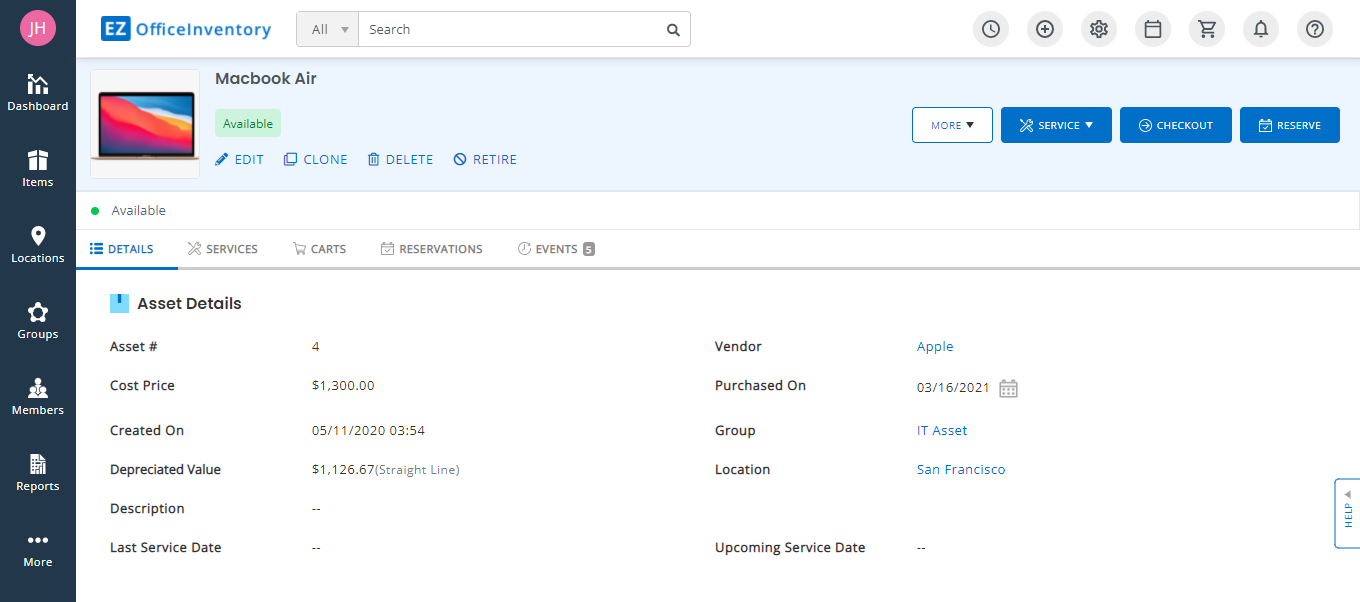This screenshot has width=1360, height=602.
Task: Open the Apple vendor link
Action: click(x=935, y=347)
